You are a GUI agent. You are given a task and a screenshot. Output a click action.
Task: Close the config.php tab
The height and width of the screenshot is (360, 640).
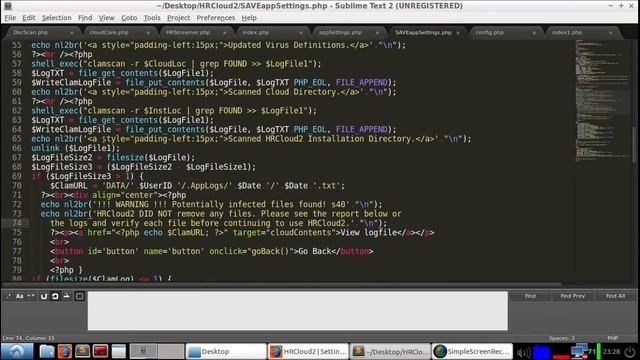coord(534,33)
